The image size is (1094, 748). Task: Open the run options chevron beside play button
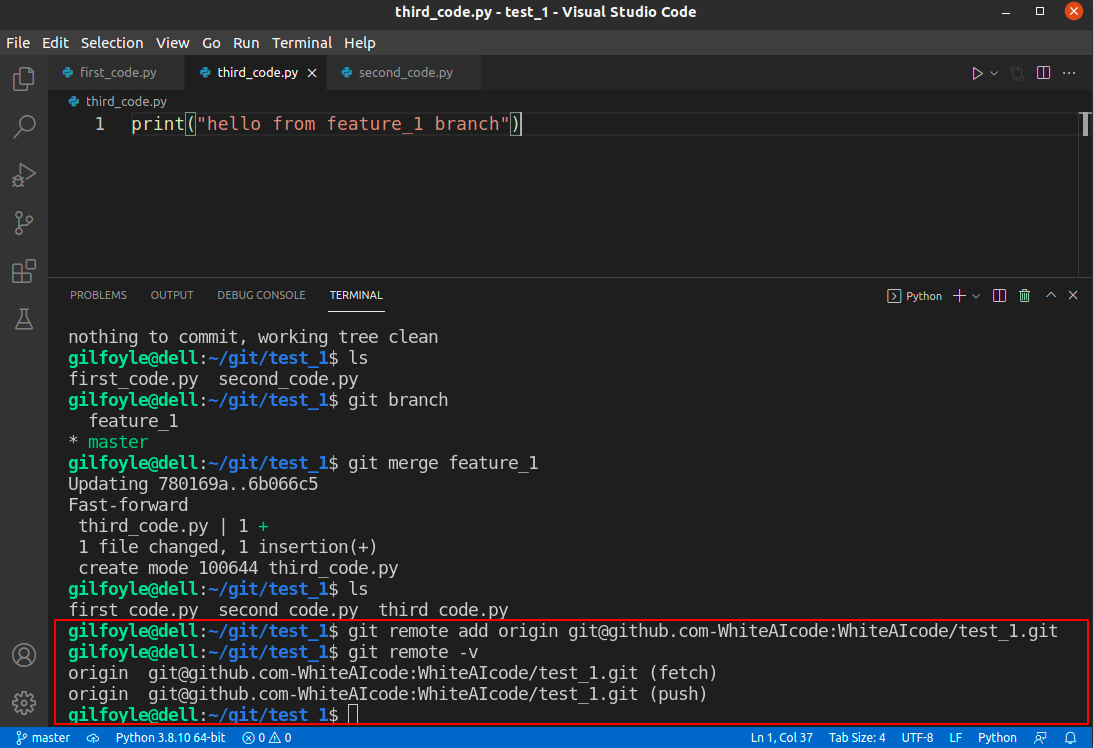pos(992,72)
